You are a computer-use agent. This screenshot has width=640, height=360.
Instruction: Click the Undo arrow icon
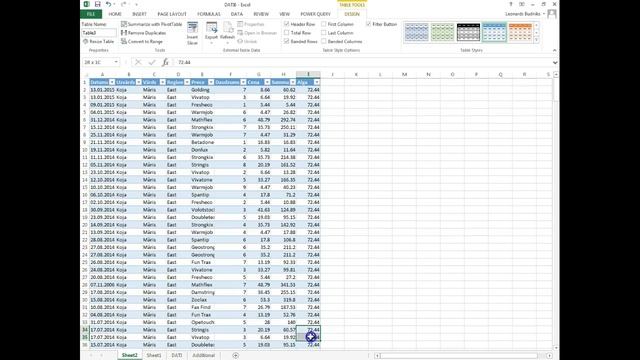(108, 4)
